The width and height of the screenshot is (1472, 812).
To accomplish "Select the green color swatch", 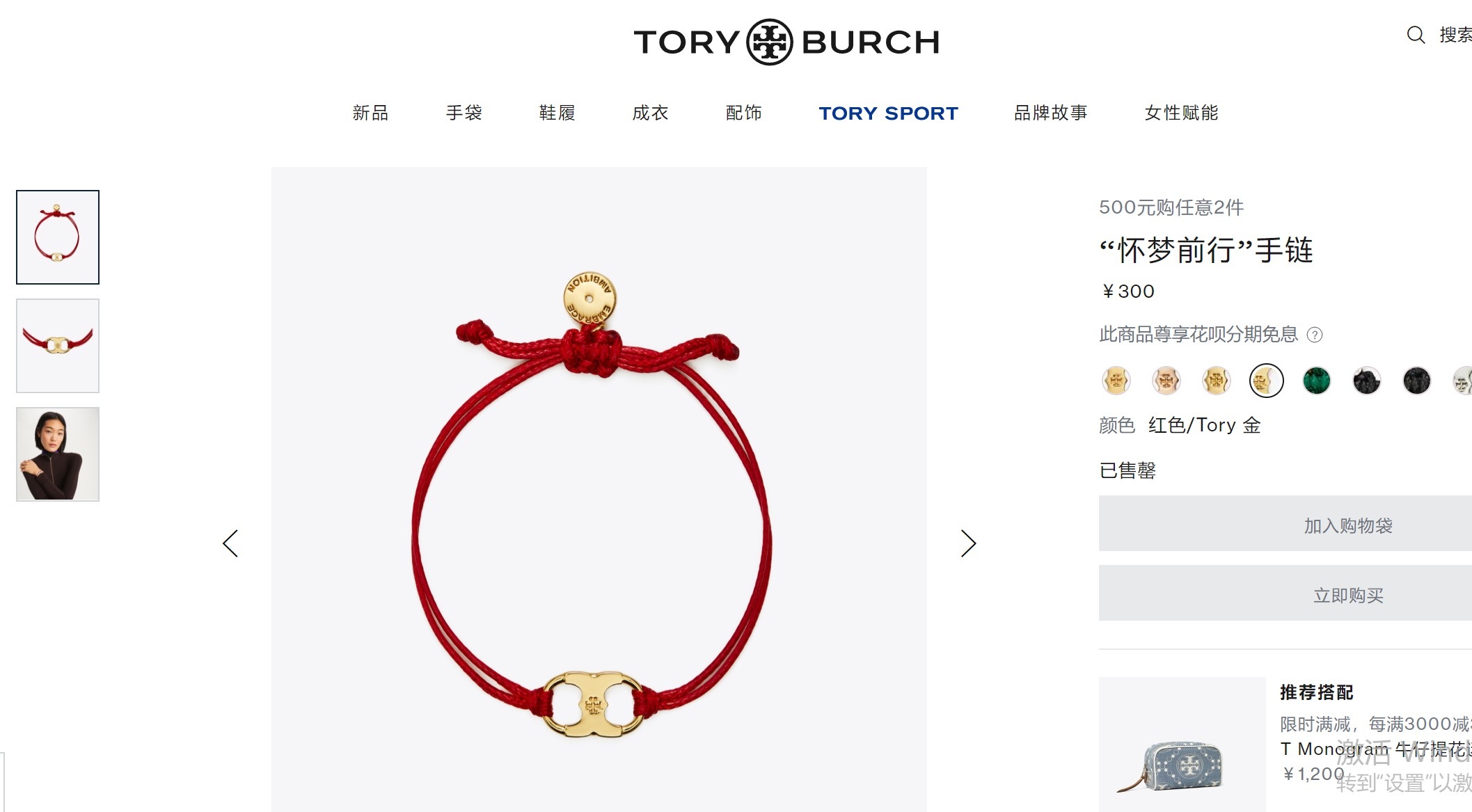I will [1316, 381].
